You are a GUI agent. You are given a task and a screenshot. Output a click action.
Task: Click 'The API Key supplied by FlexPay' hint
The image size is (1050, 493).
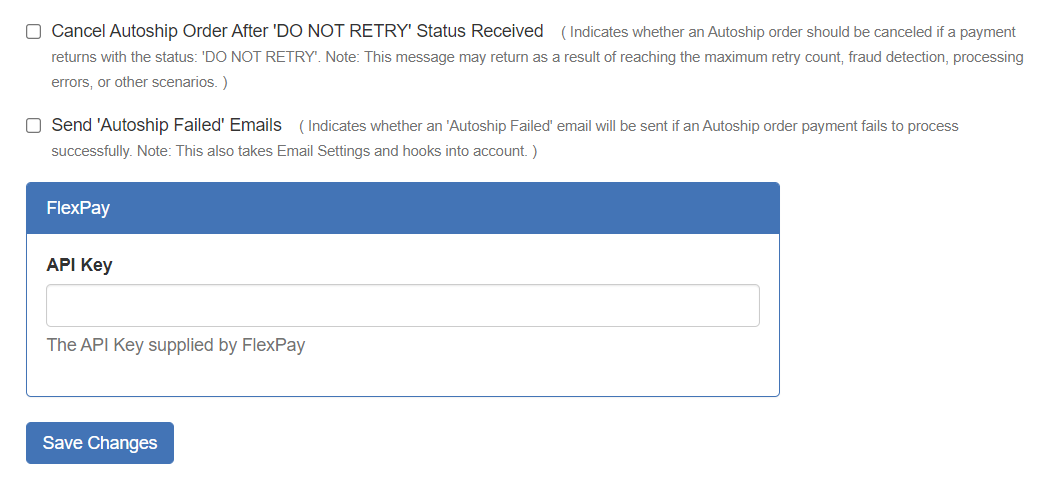176,345
